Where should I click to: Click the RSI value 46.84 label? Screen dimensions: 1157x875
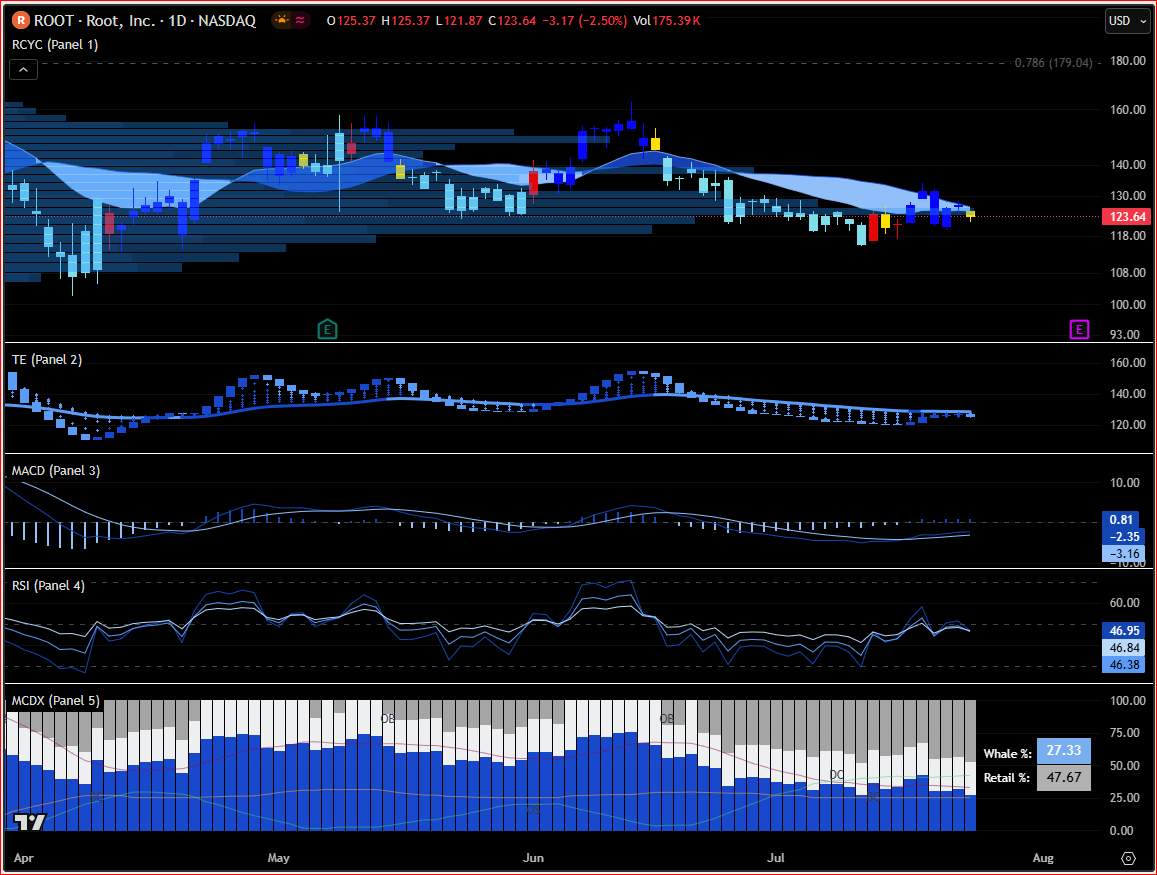click(x=1123, y=648)
